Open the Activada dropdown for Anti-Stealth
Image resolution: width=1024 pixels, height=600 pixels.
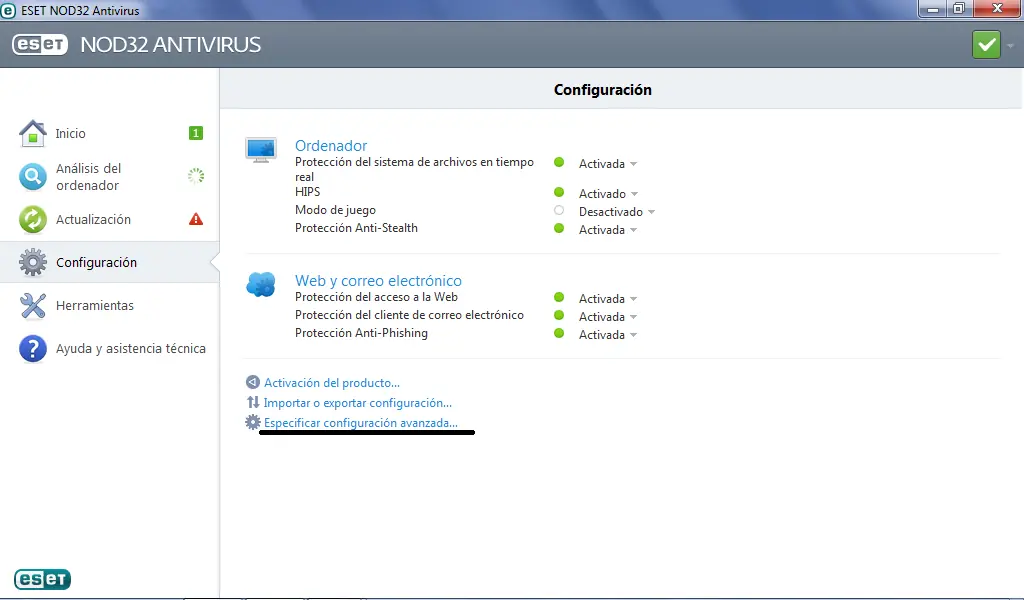tap(608, 230)
